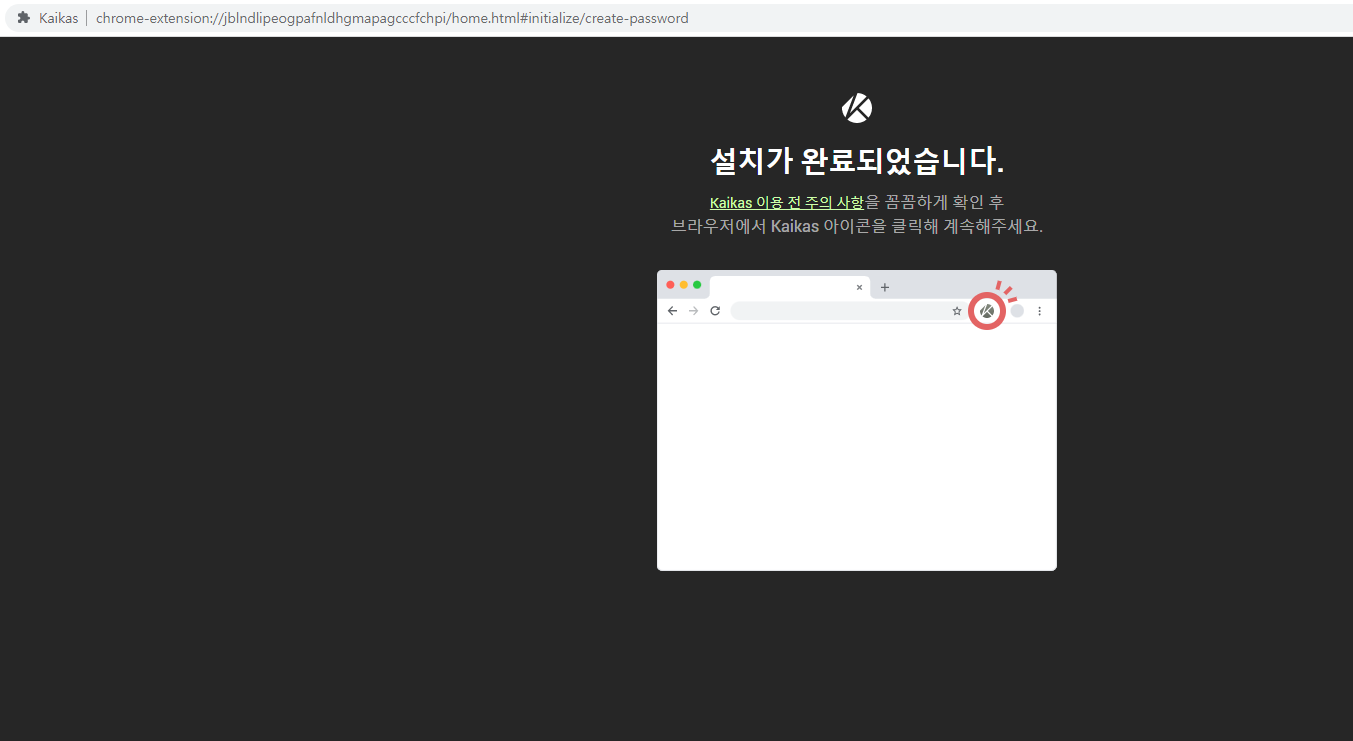Select the chrome-extension URL in the real address bar
Screen dimensions: 1353x741
pyautogui.click(x=390, y=17)
